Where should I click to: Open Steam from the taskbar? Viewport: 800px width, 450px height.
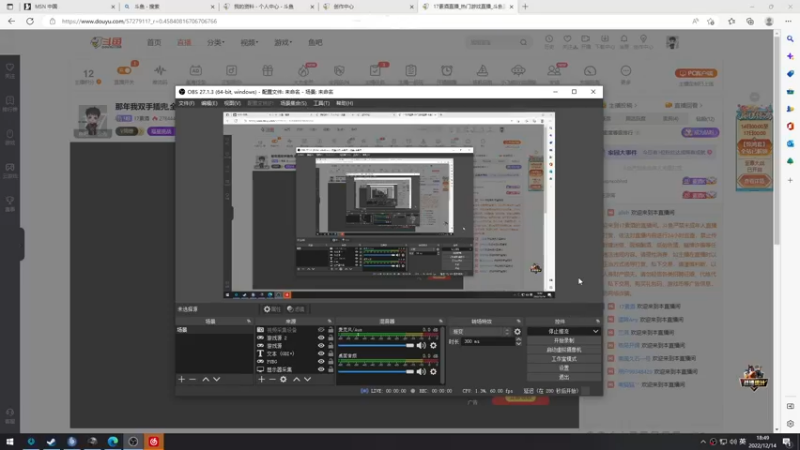(x=51, y=441)
